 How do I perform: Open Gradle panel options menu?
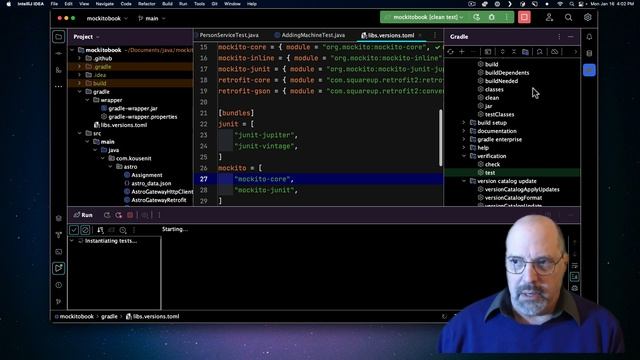[559, 37]
